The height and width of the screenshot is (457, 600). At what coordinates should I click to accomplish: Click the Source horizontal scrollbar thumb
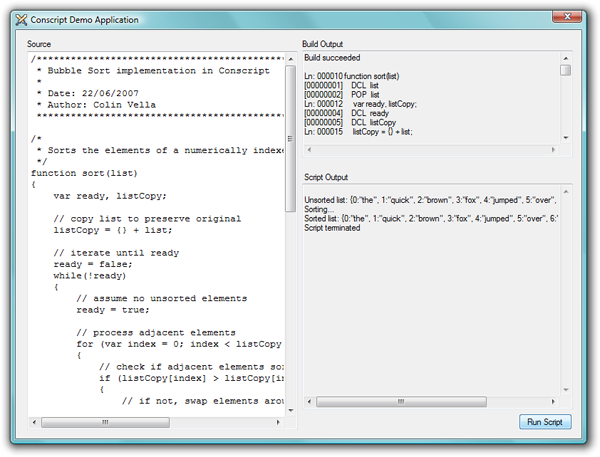(x=105, y=422)
